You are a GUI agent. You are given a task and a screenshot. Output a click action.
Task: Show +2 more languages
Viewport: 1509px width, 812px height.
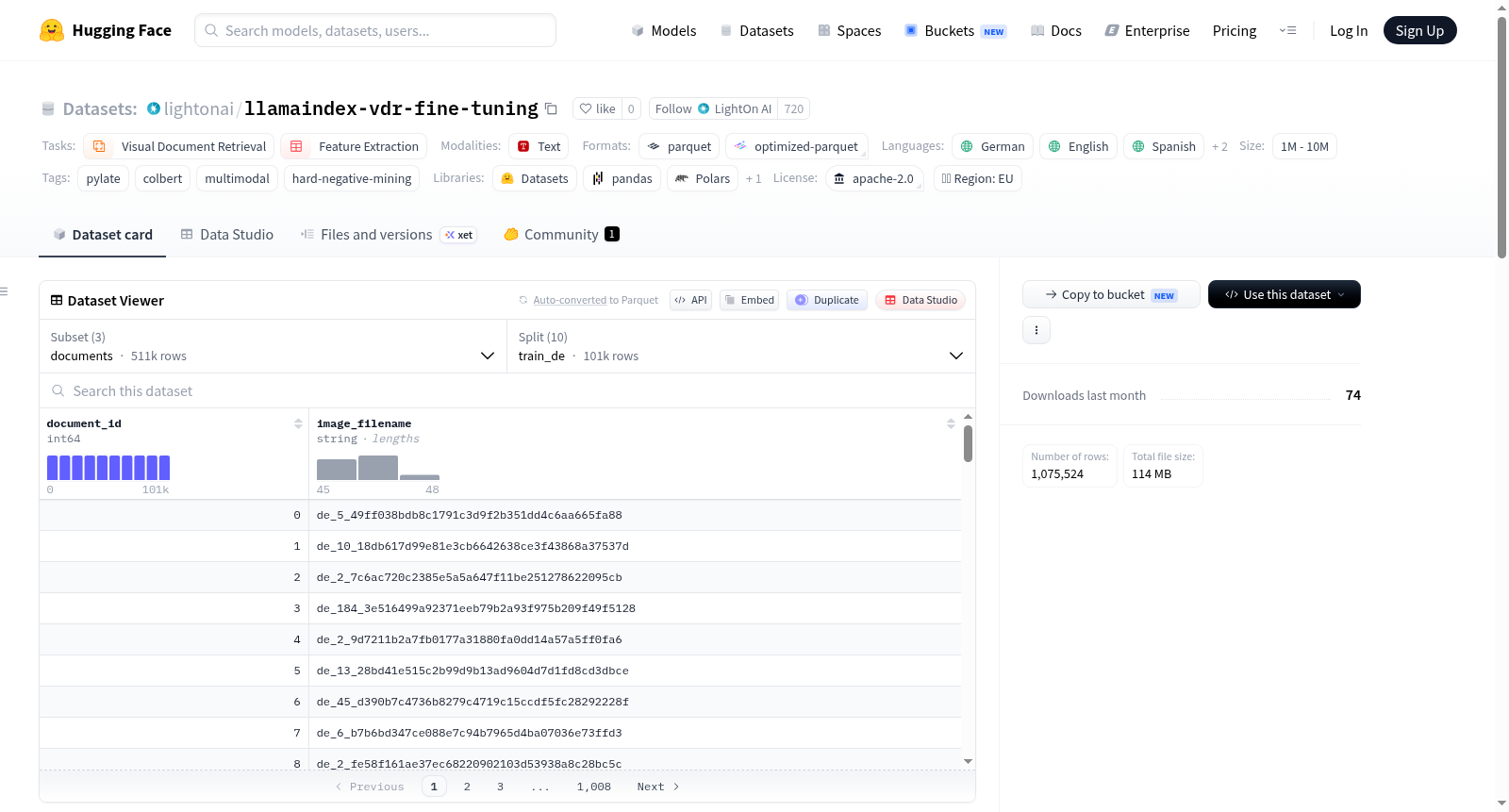1219,146
